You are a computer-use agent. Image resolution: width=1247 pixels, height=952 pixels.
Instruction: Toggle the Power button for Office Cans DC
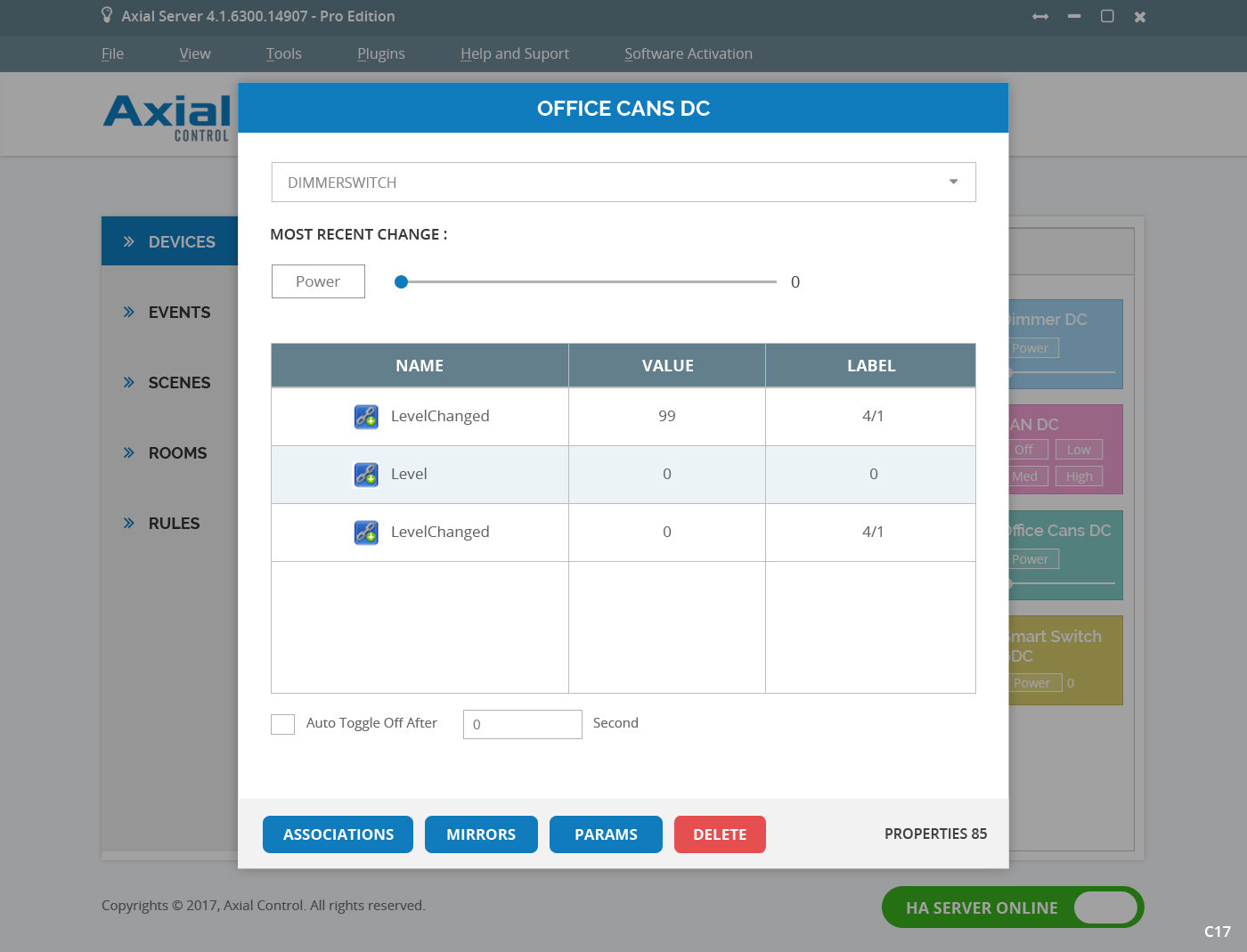coord(318,281)
